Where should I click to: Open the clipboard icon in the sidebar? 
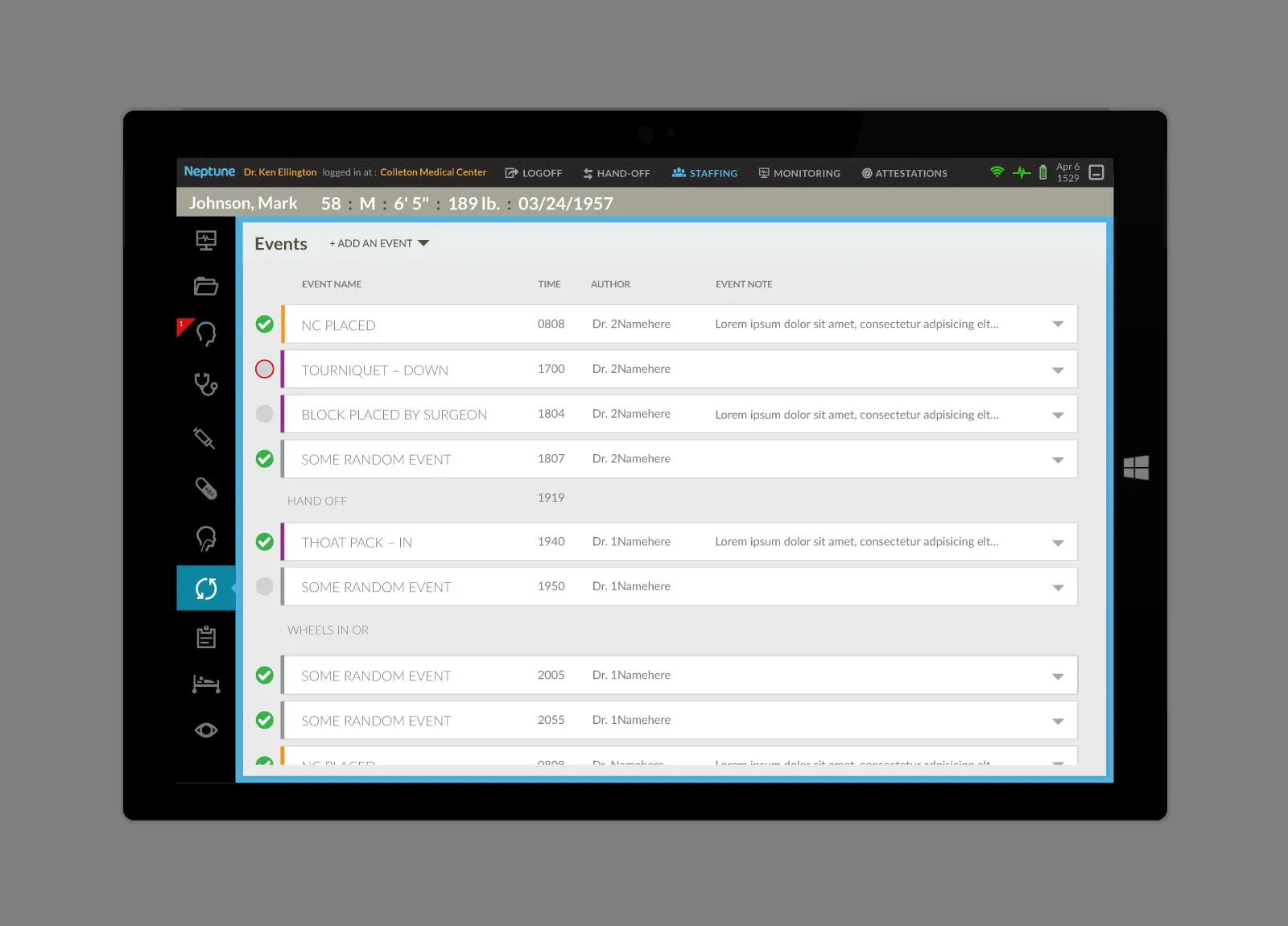pos(206,637)
